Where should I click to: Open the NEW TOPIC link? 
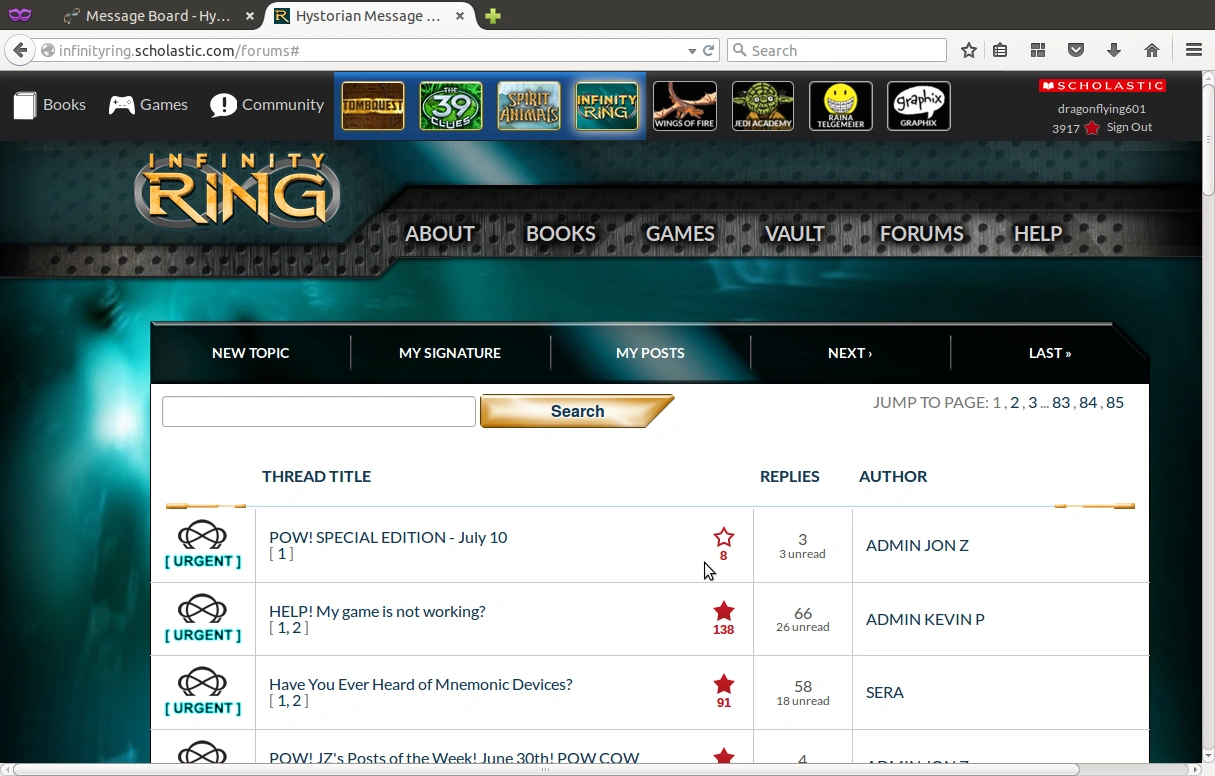(x=251, y=353)
